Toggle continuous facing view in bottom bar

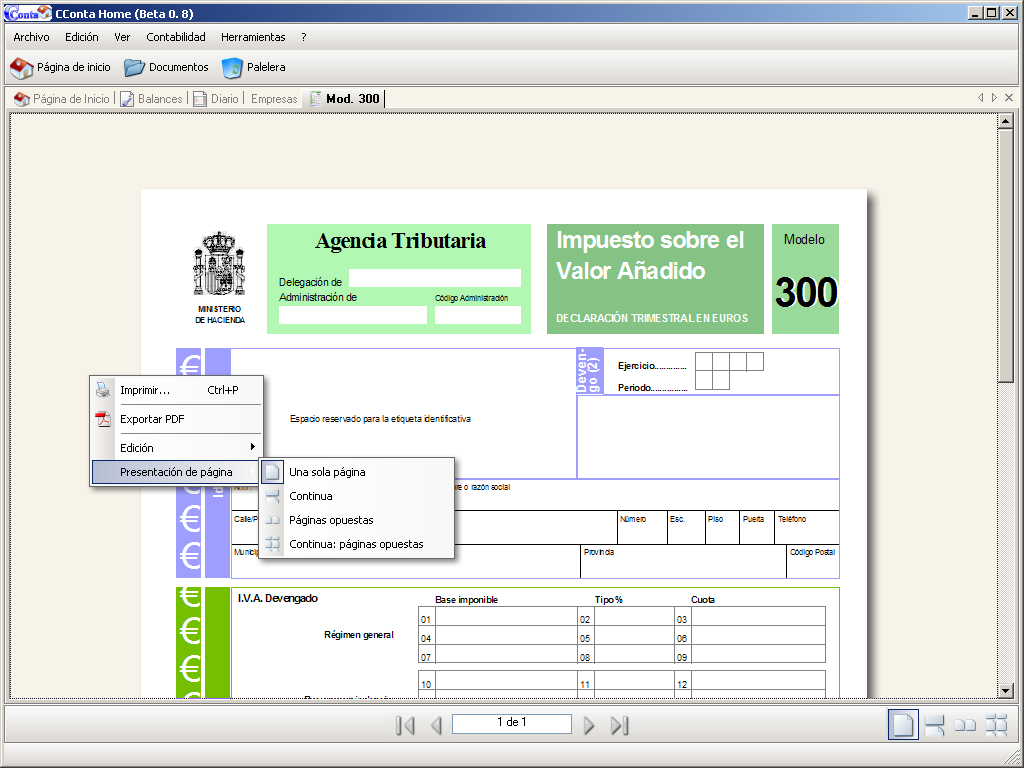pyautogui.click(x=997, y=725)
